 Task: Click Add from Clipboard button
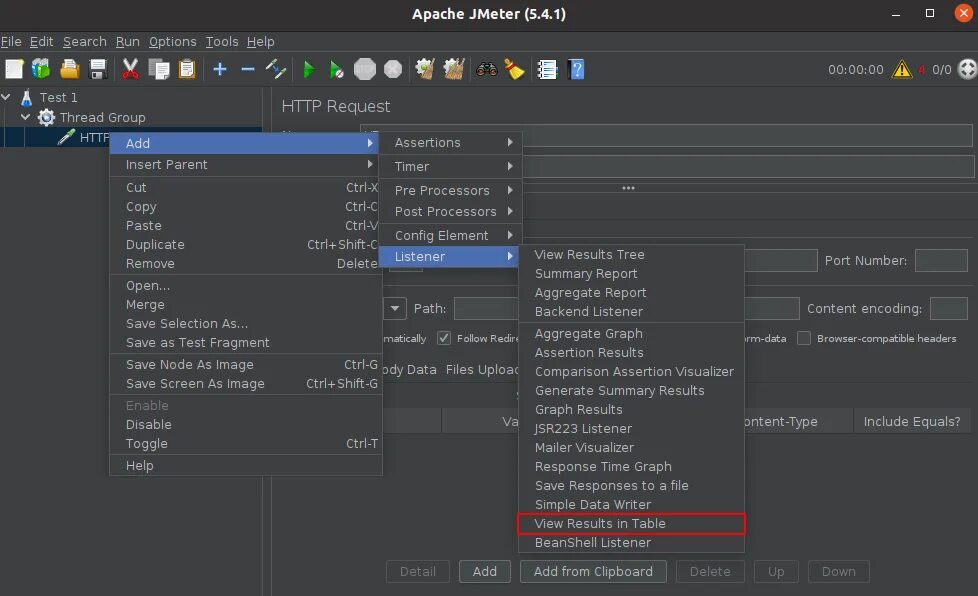click(x=593, y=572)
